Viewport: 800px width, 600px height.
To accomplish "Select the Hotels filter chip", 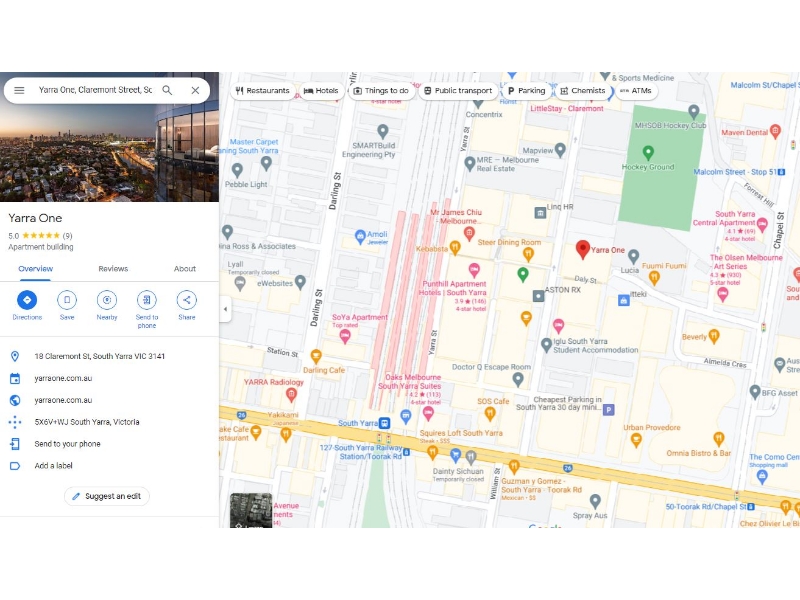I will point(321,91).
